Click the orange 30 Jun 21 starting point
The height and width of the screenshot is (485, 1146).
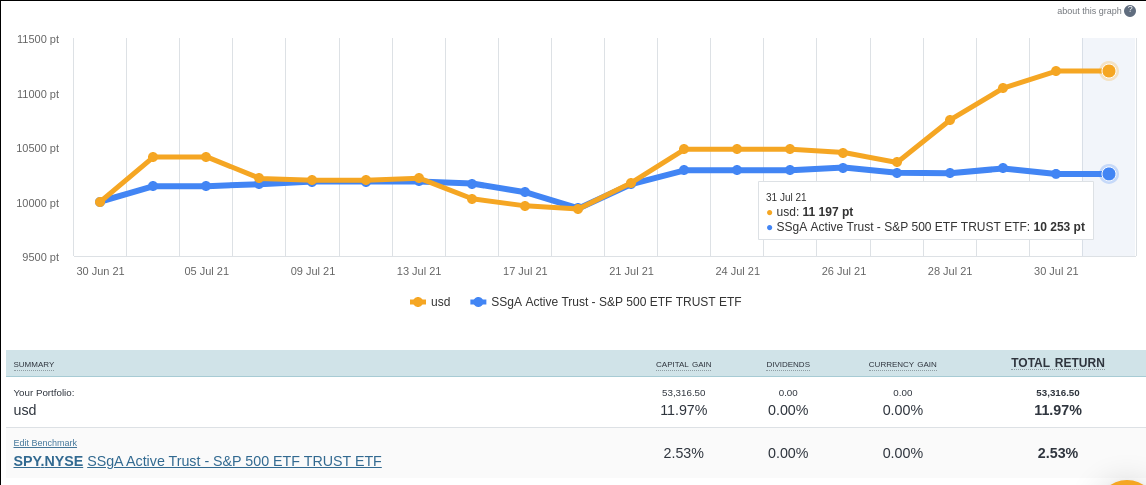point(100,202)
